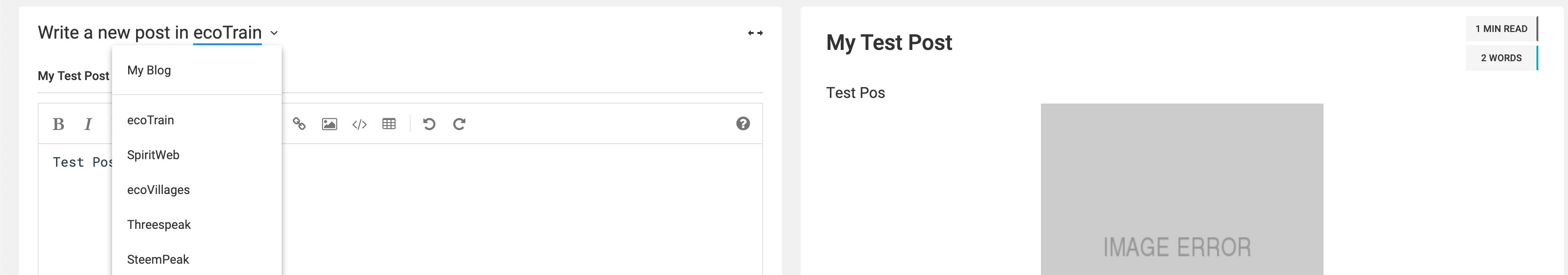Viewport: 1568px width, 275px height.
Task: Redo the last edit
Action: (460, 124)
